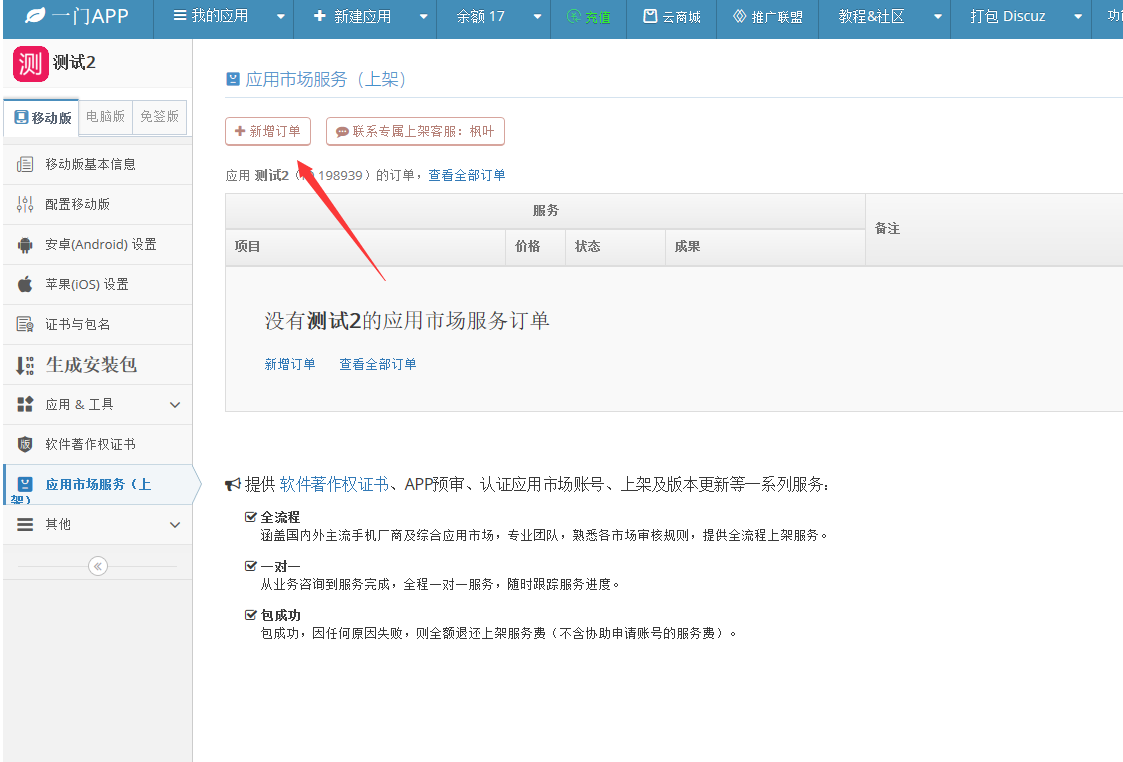The height and width of the screenshot is (762, 1123).
Task: Click the 测试2 app red icon
Action: 31,64
